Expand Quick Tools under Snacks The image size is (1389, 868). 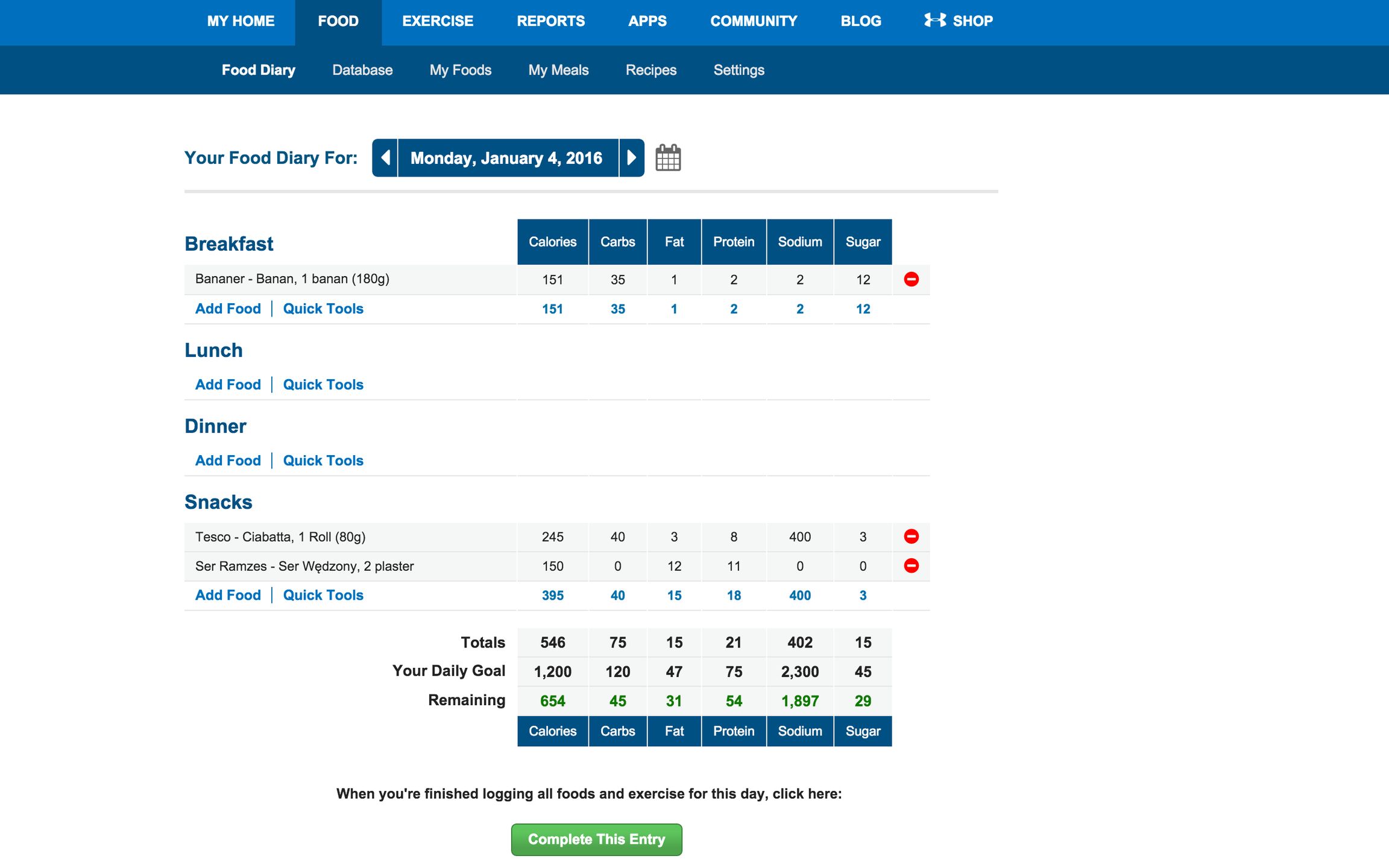[323, 595]
